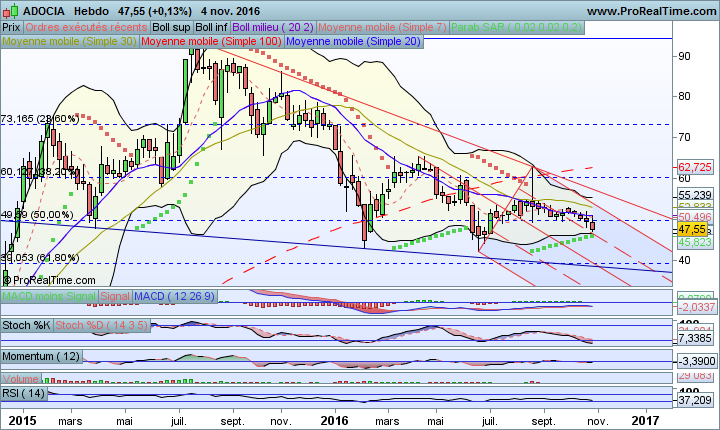Click the 62,725 red price tag
720x430 pixels.
[x=695, y=167]
